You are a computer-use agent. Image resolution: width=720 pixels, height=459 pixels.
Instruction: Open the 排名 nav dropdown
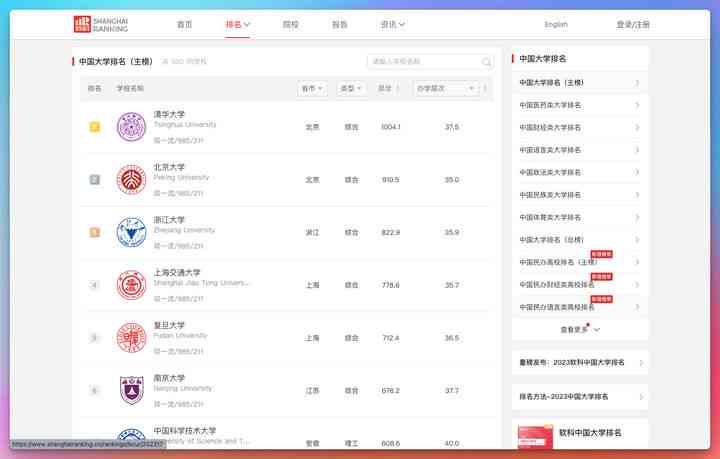point(237,24)
